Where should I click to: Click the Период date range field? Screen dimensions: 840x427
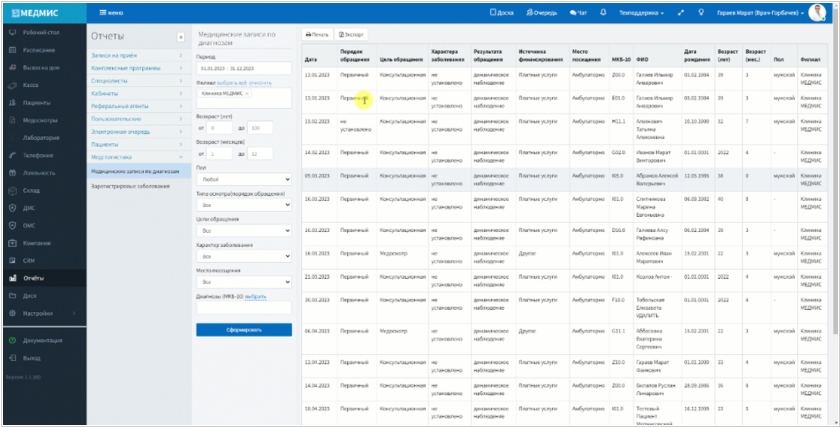[x=244, y=69]
